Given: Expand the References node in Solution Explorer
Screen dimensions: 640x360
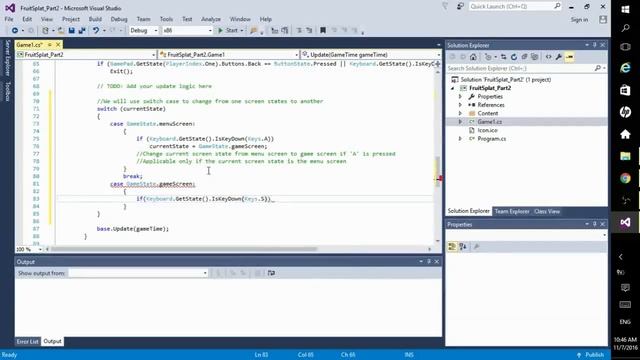Looking at the screenshot, I should coord(460,105).
